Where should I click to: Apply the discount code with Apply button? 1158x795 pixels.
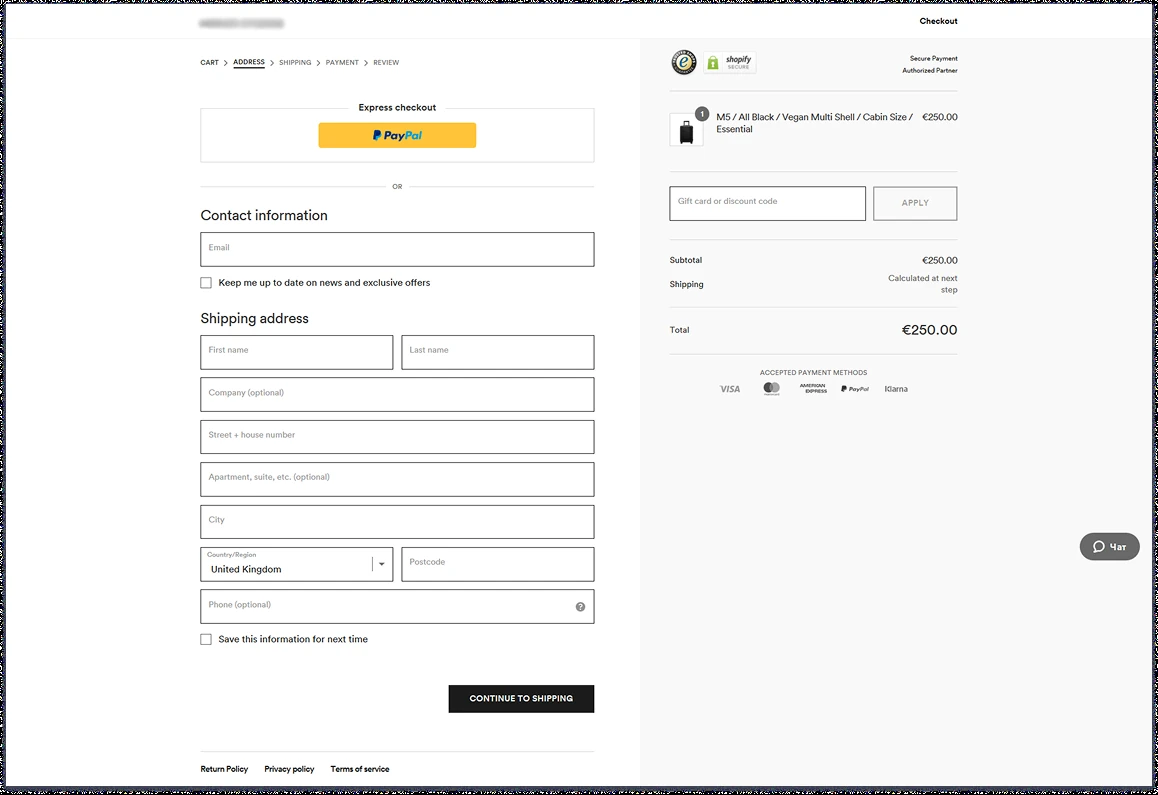pyautogui.click(x=915, y=203)
